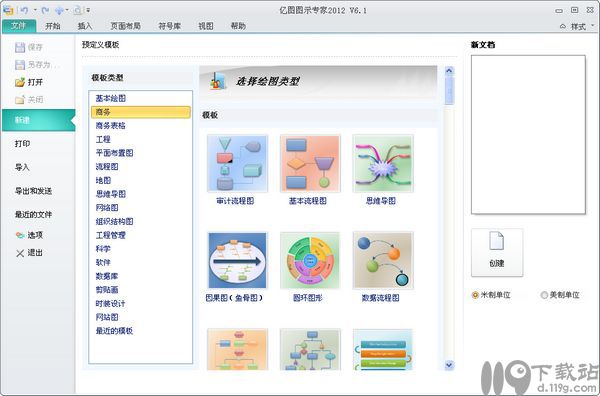Image resolution: width=600 pixels, height=396 pixels.
Task: Select 剪贴画 template category
Action: click(x=107, y=290)
